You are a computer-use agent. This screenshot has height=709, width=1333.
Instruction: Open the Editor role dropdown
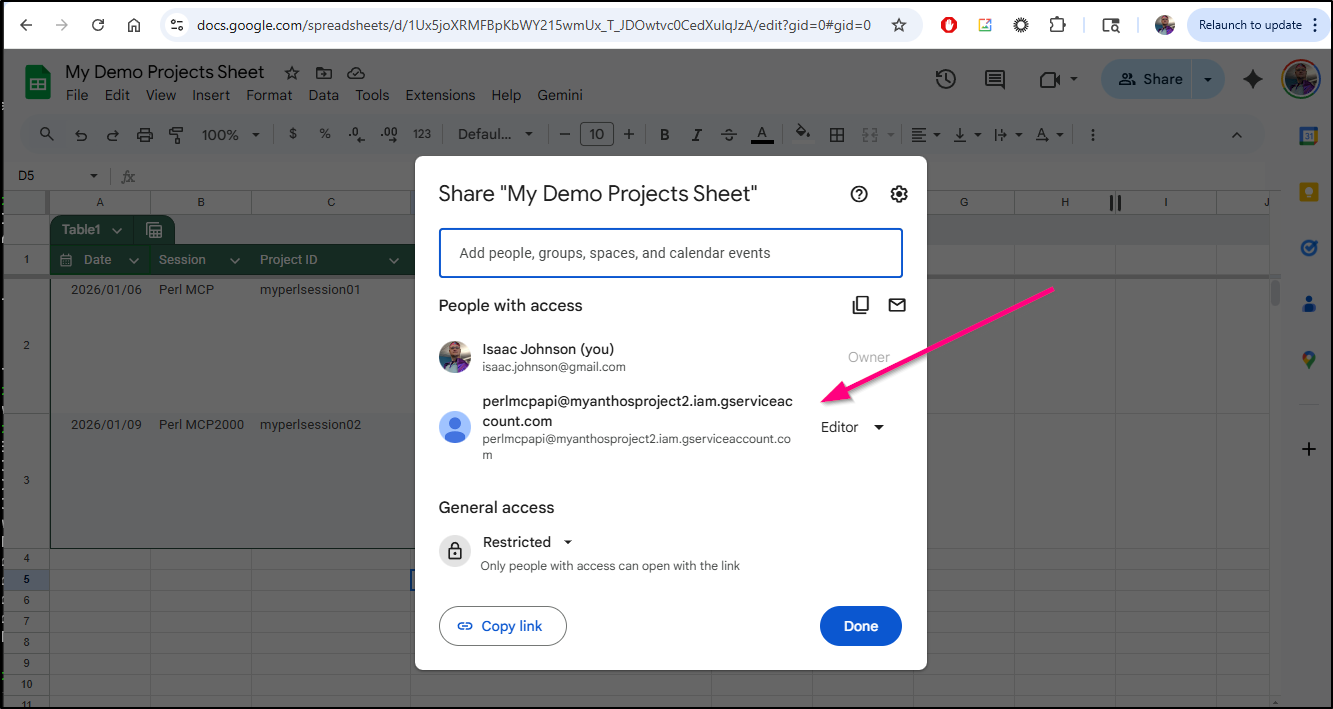tap(852, 427)
